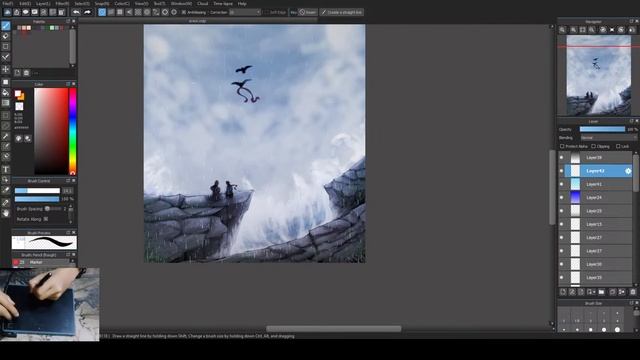
Task: Open the Window menu
Action: 181,4
